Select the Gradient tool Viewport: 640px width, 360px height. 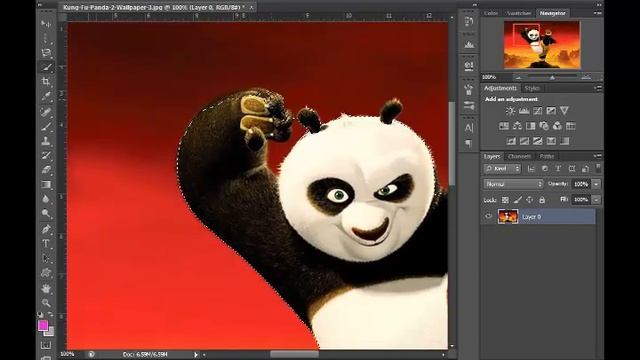(46, 184)
